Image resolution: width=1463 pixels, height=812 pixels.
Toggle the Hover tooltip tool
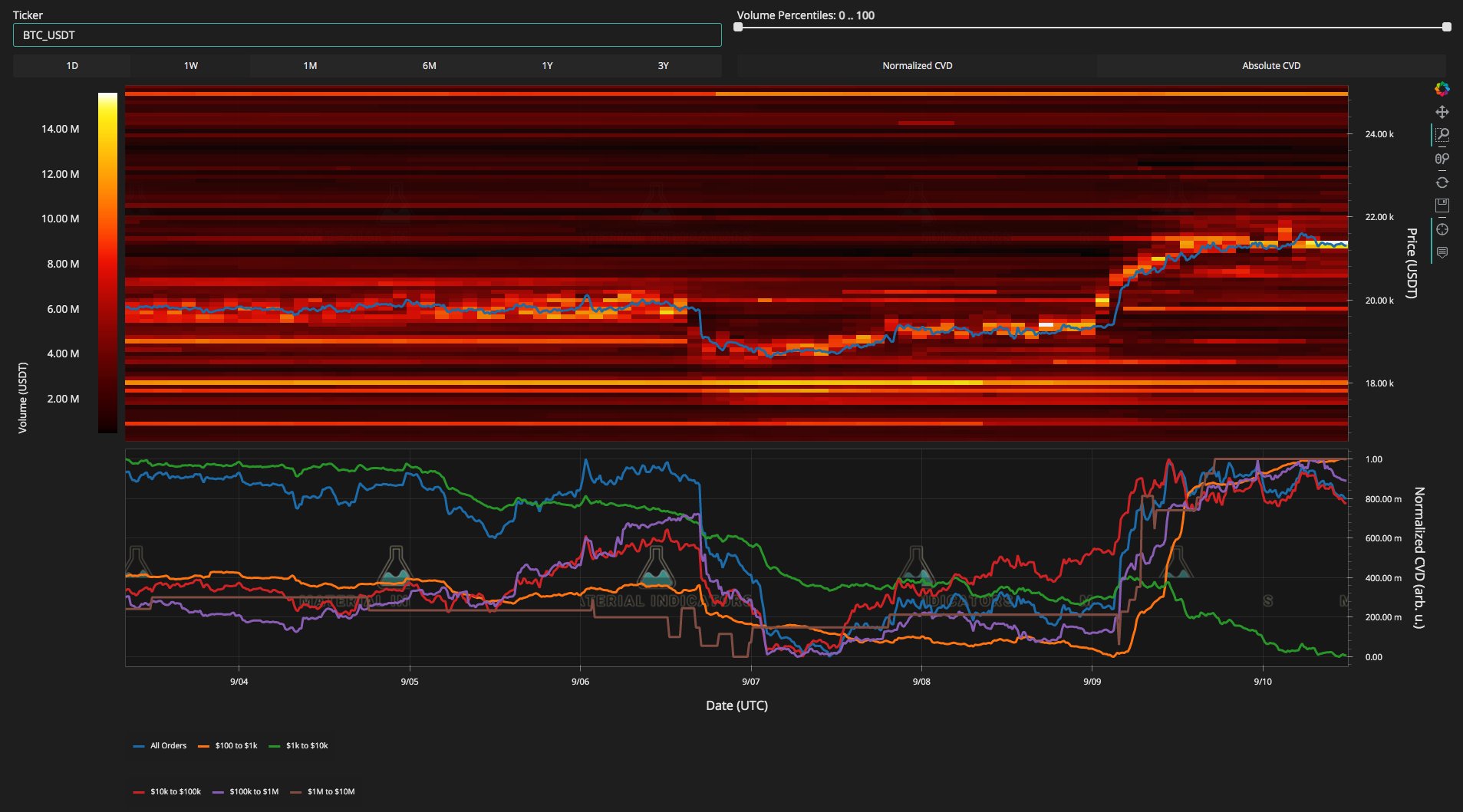(1442, 252)
